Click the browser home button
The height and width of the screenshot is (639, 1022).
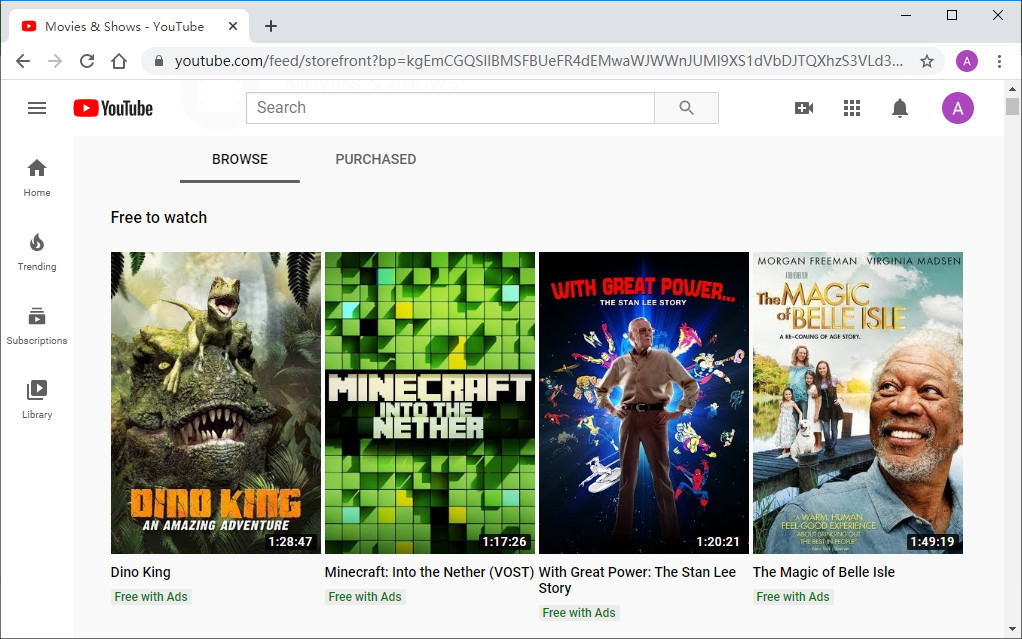click(x=119, y=61)
